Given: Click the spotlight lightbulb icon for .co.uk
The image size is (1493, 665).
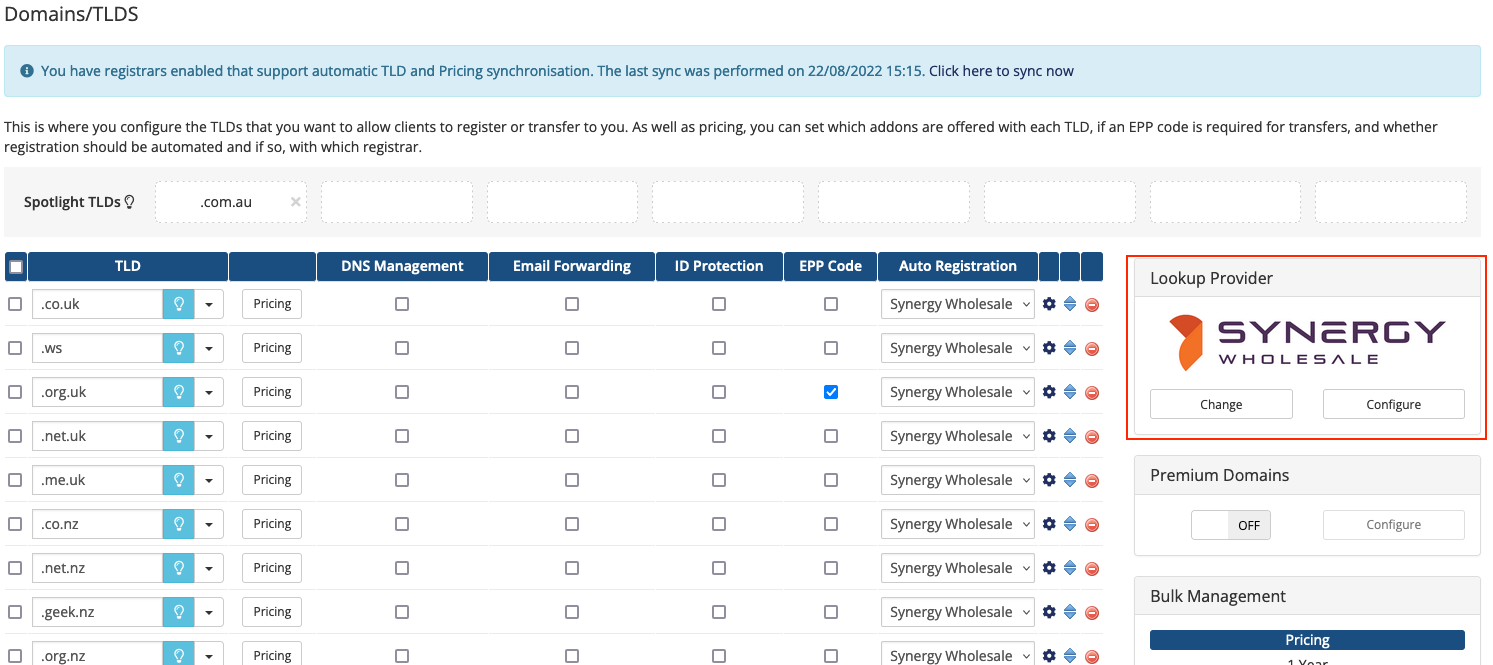Looking at the screenshot, I should click(179, 304).
